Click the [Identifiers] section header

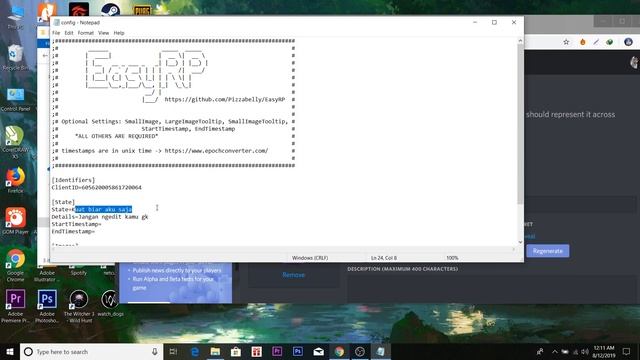coord(73,180)
